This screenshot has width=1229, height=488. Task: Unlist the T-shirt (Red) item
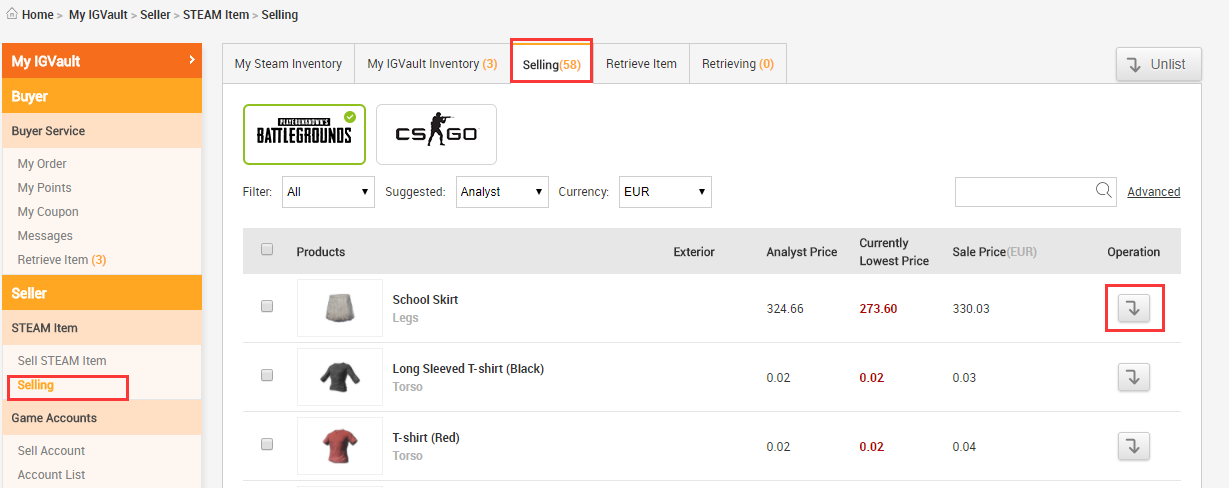coord(1133,446)
